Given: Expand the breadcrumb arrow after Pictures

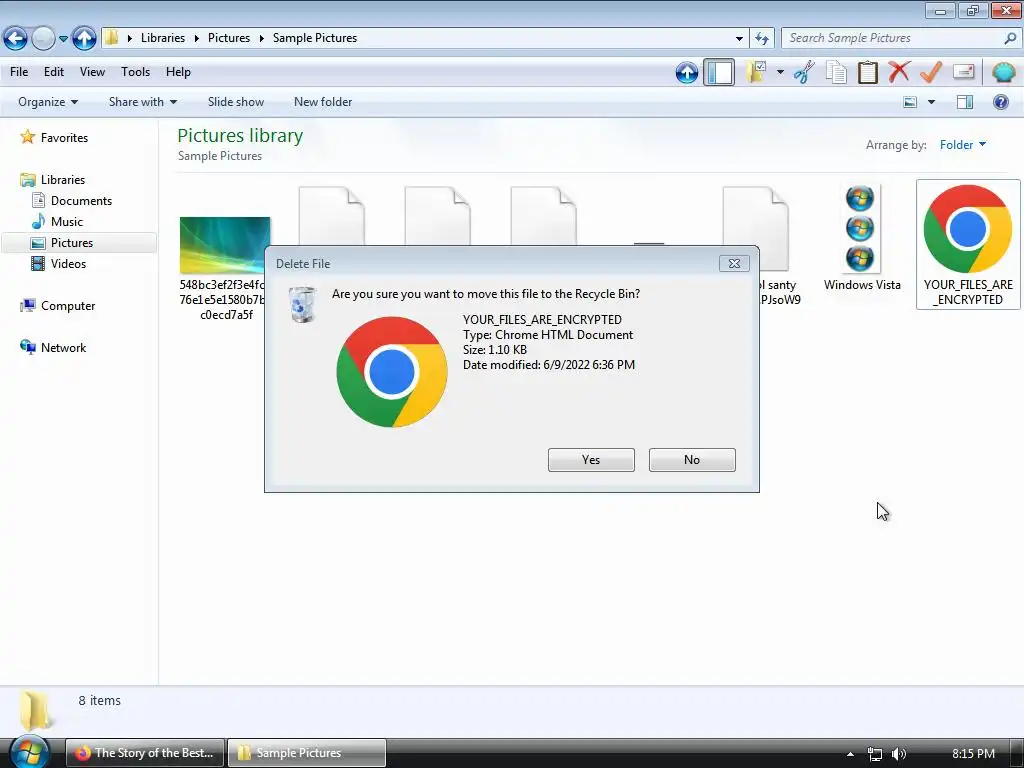Looking at the screenshot, I should pyautogui.click(x=261, y=39).
